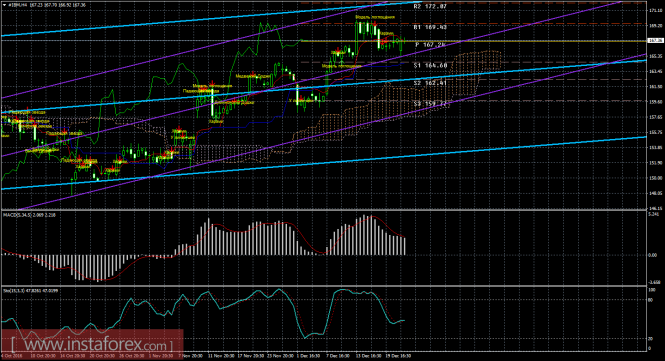Click the S2 162.41 support label
Screen dimensions: 665x361
pos(430,83)
